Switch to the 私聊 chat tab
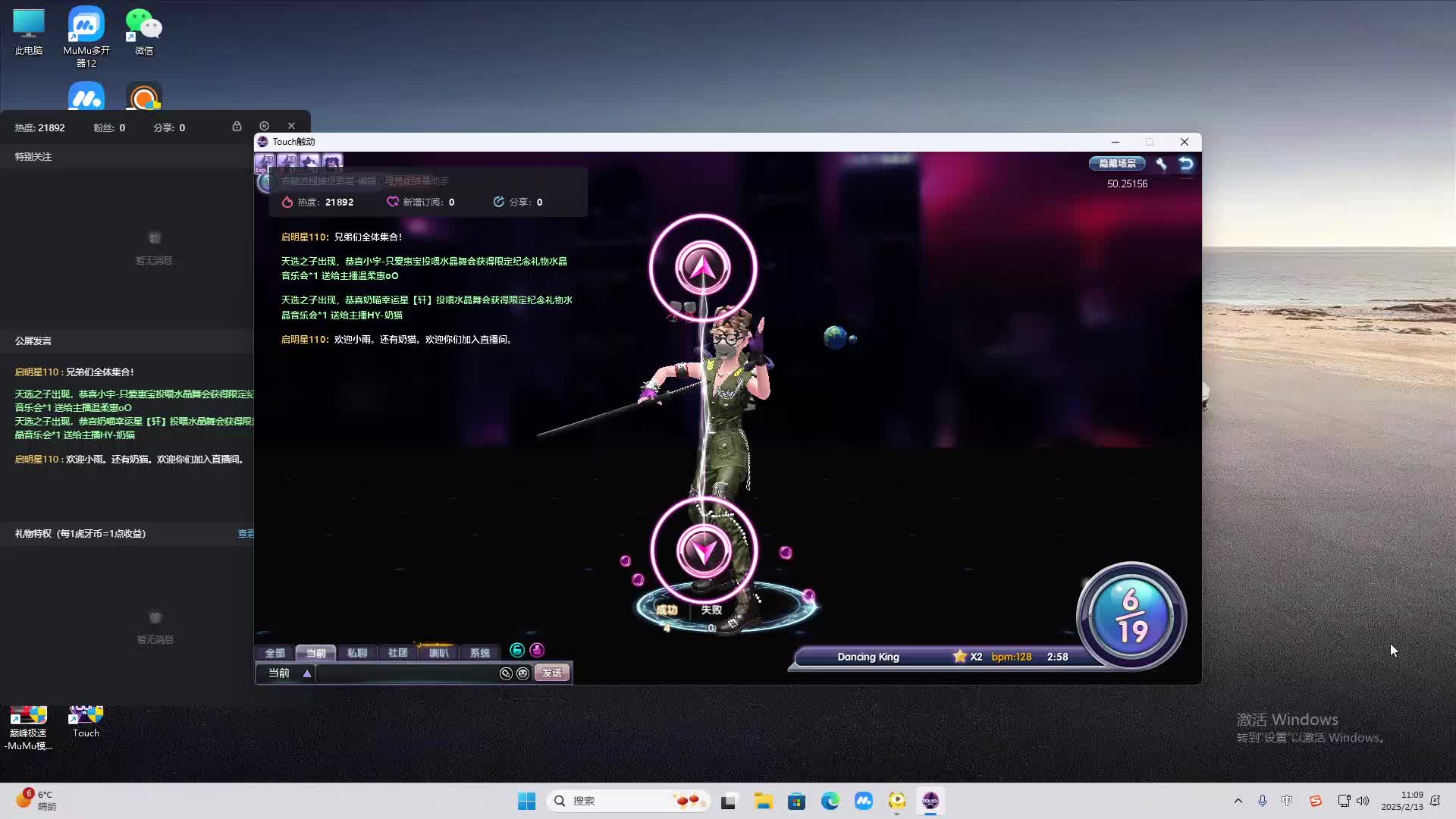This screenshot has width=1456, height=819. [358, 653]
